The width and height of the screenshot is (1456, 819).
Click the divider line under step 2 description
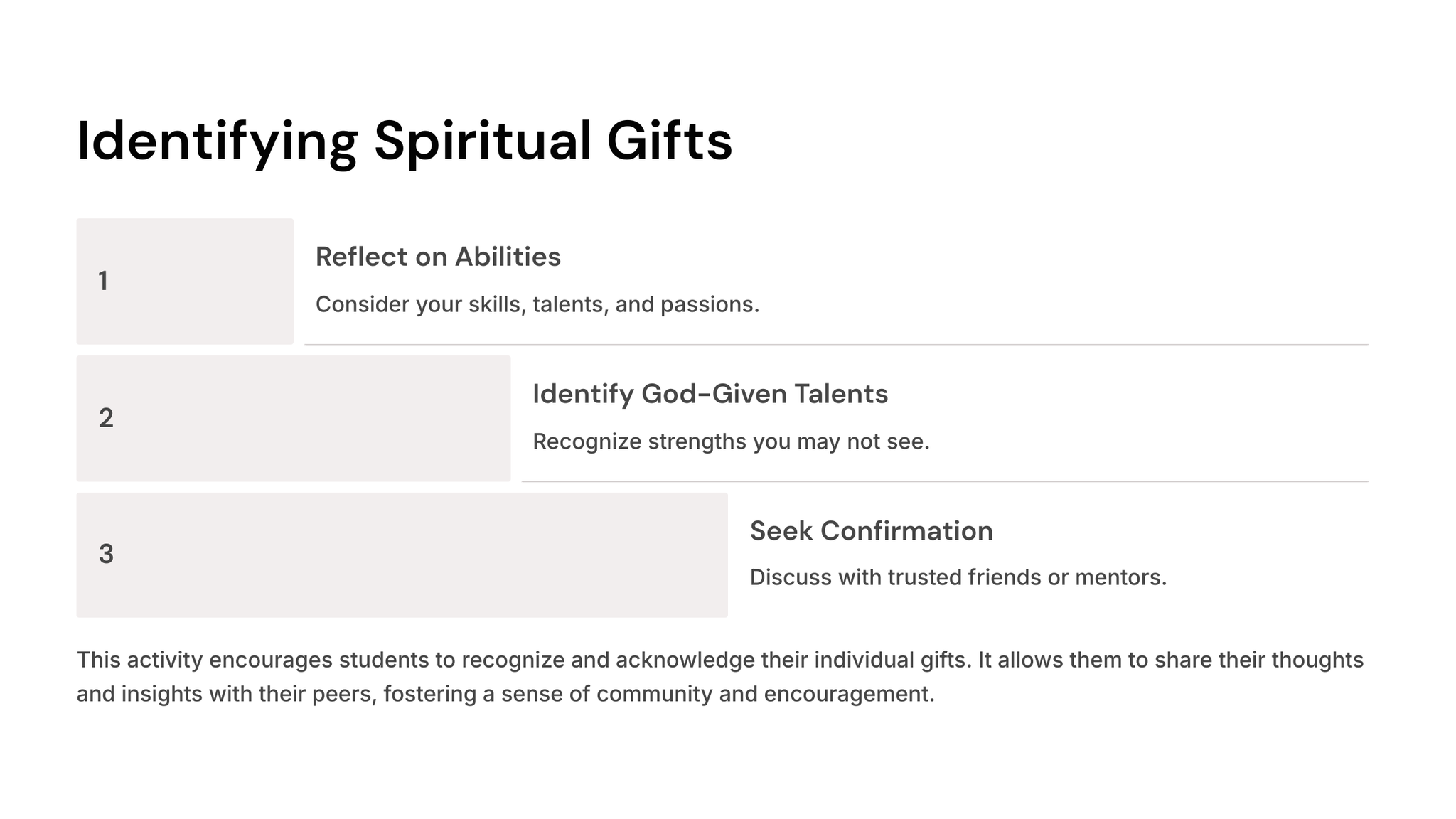coord(944,482)
